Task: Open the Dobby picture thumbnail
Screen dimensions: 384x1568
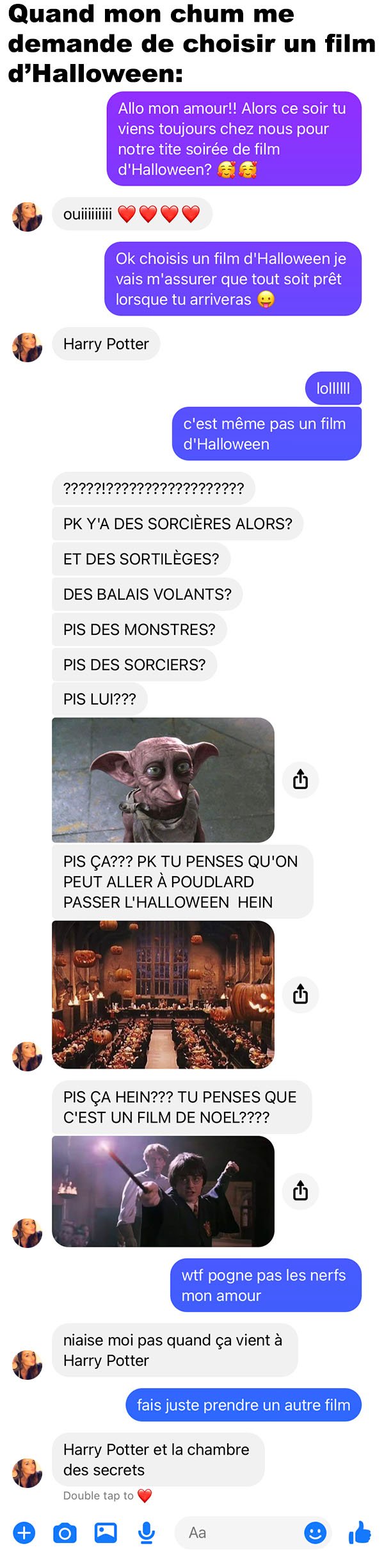Action: click(x=163, y=780)
